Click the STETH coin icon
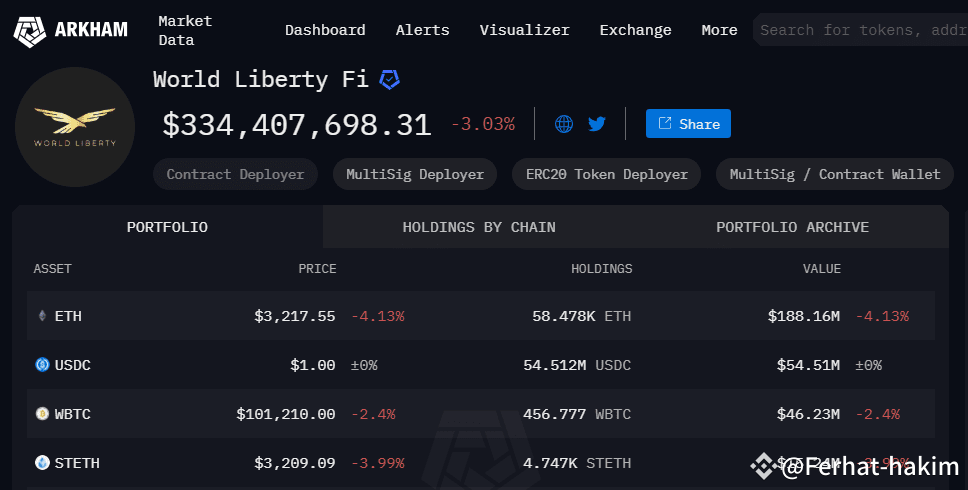Screen dimensions: 968x490 (x=42, y=462)
